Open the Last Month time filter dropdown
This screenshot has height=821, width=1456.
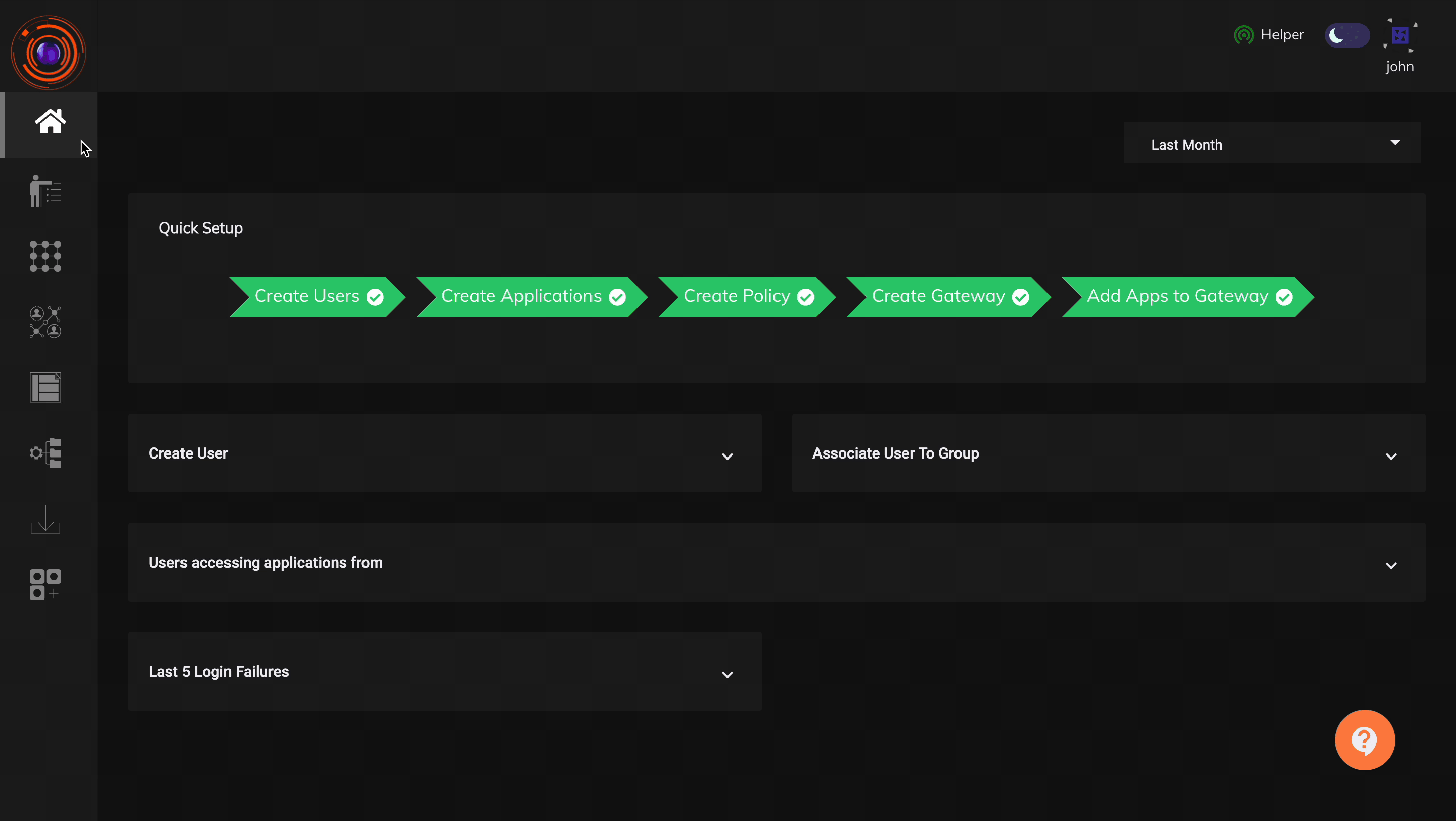pyautogui.click(x=1271, y=144)
